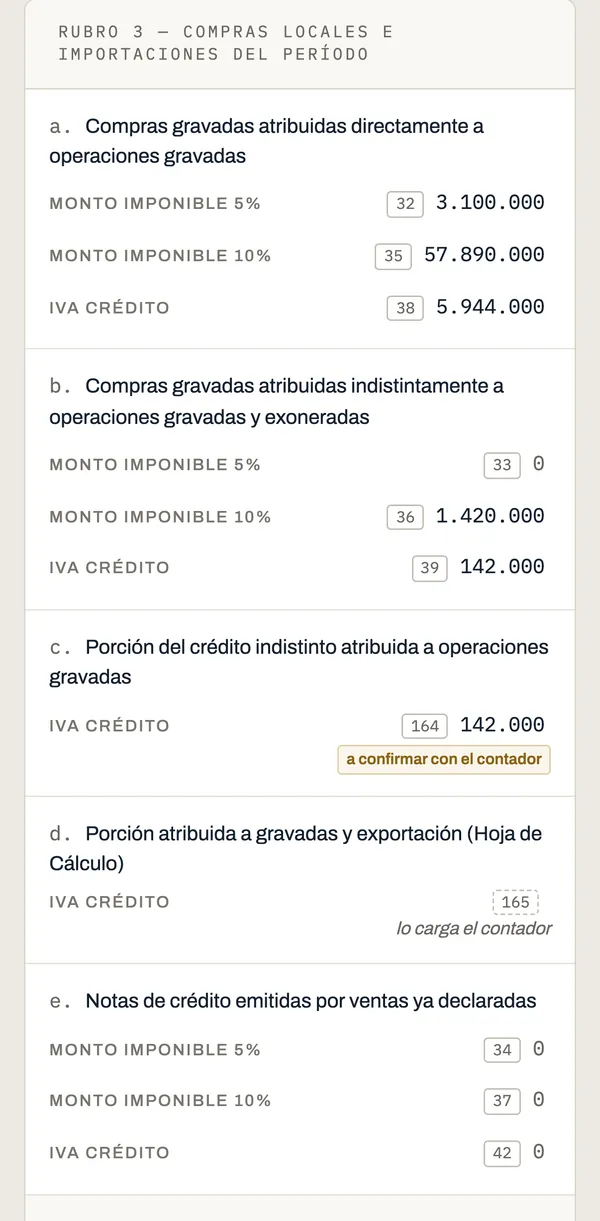Select section d 'Hoja de Cálculo' heading
This screenshot has height=1221, width=600.
[x=296, y=848]
